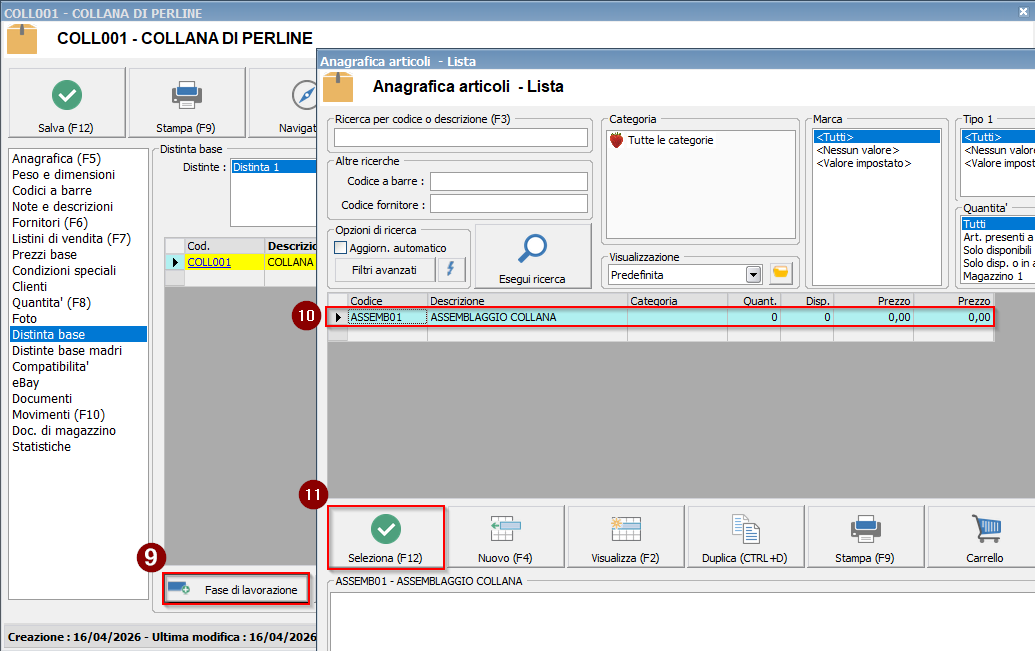The height and width of the screenshot is (651, 1035).
Task: Open Visualizza (F2) for the article
Action: point(625,538)
